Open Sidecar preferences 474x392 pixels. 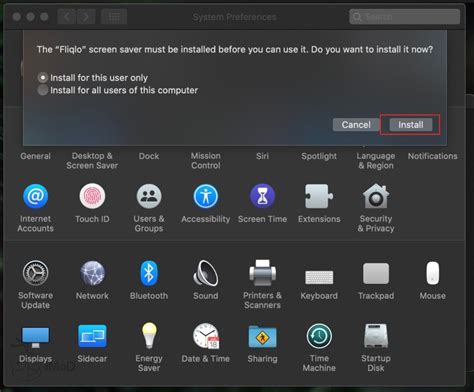click(x=92, y=336)
